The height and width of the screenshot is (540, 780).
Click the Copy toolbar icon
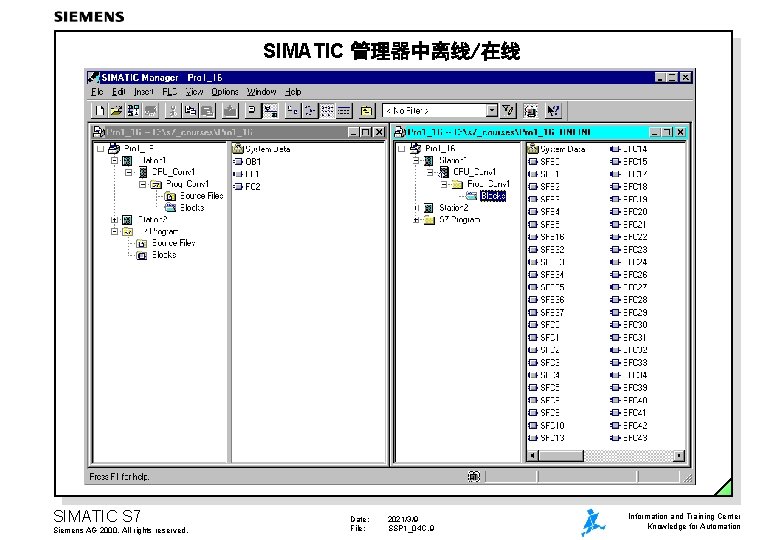tap(190, 110)
